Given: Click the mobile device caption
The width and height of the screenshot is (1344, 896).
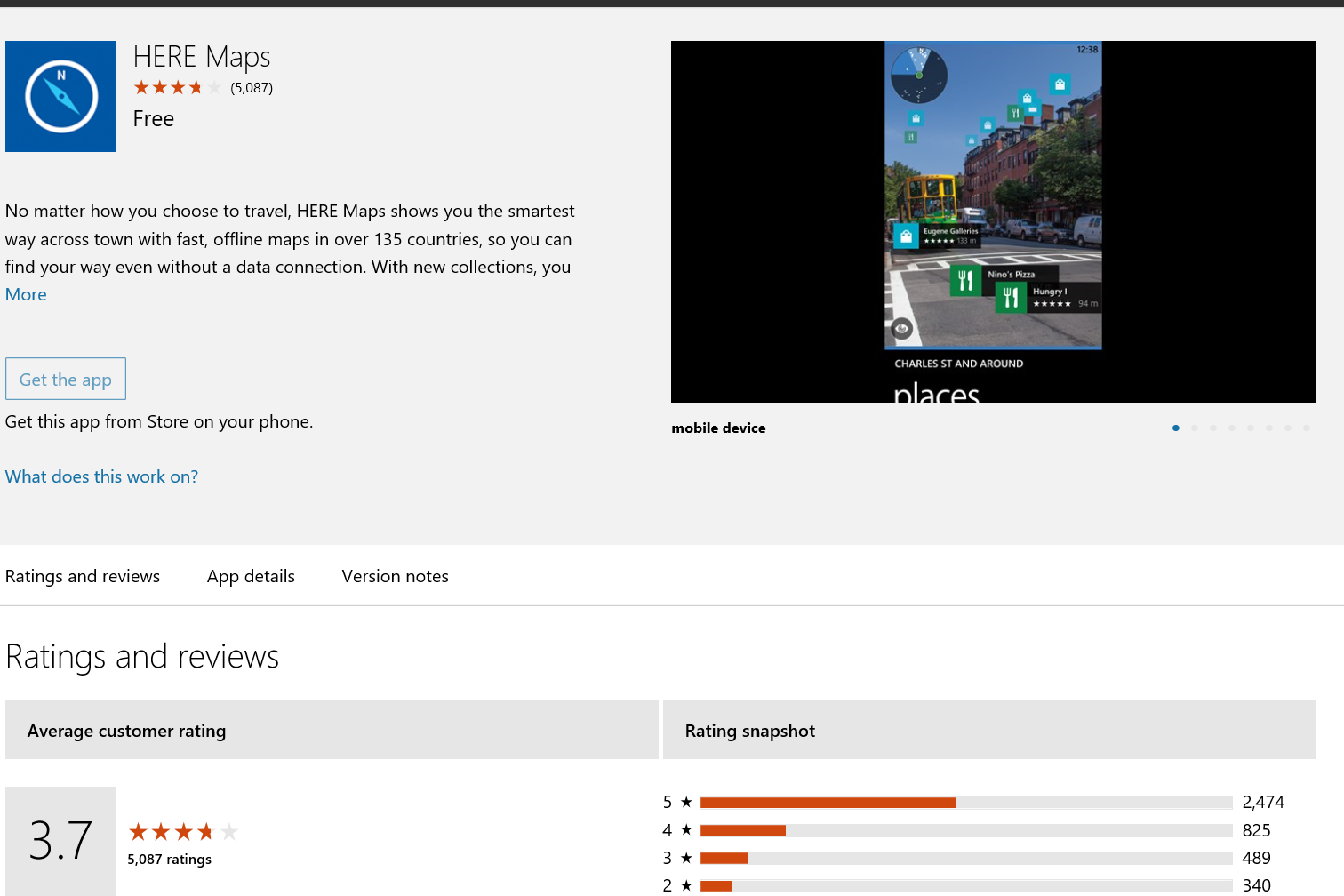Looking at the screenshot, I should (718, 428).
